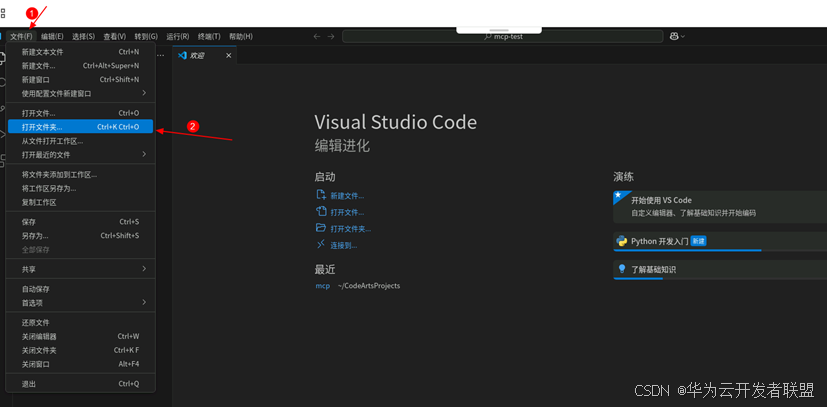
Task: Choose 另存为... menu entry
Action: tap(80, 236)
